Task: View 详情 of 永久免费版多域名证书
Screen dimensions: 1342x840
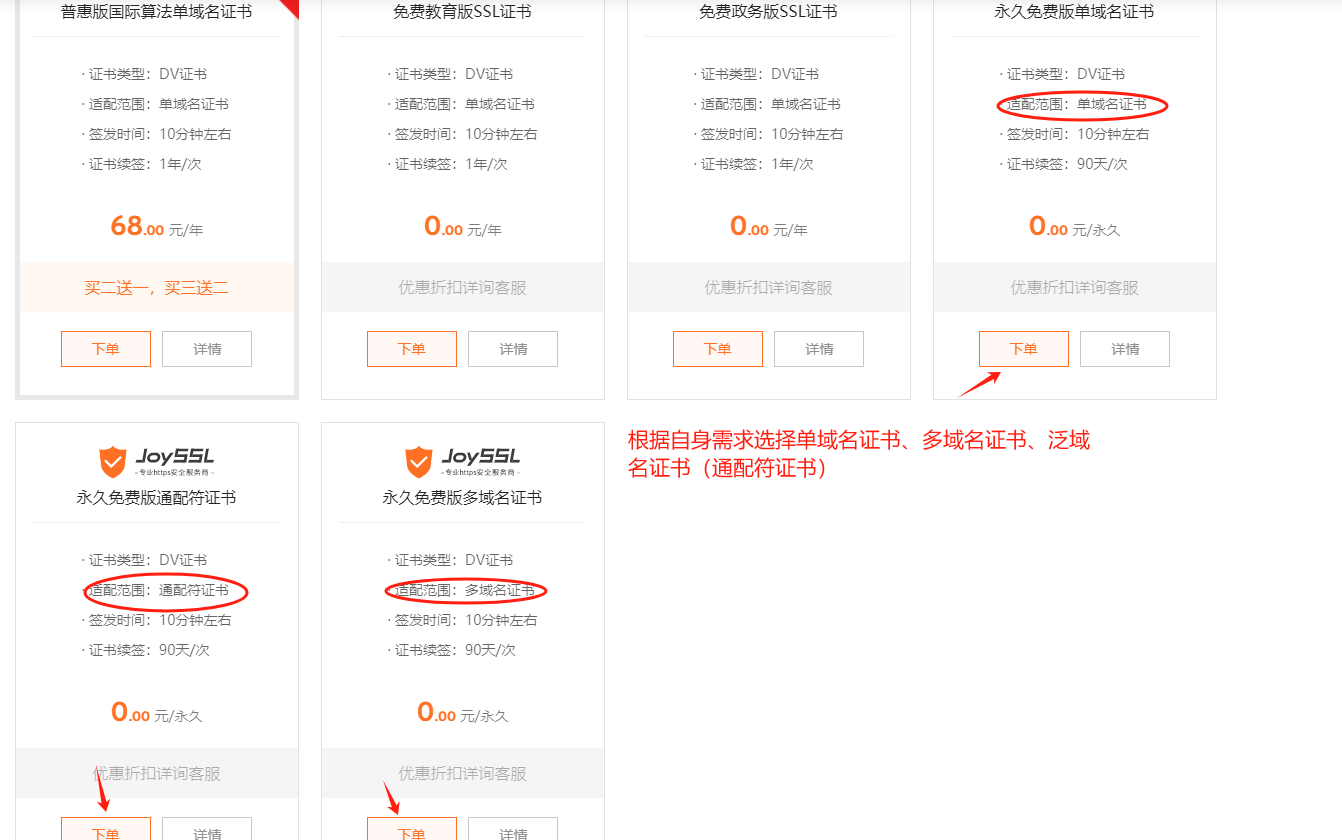Action: pos(513,829)
